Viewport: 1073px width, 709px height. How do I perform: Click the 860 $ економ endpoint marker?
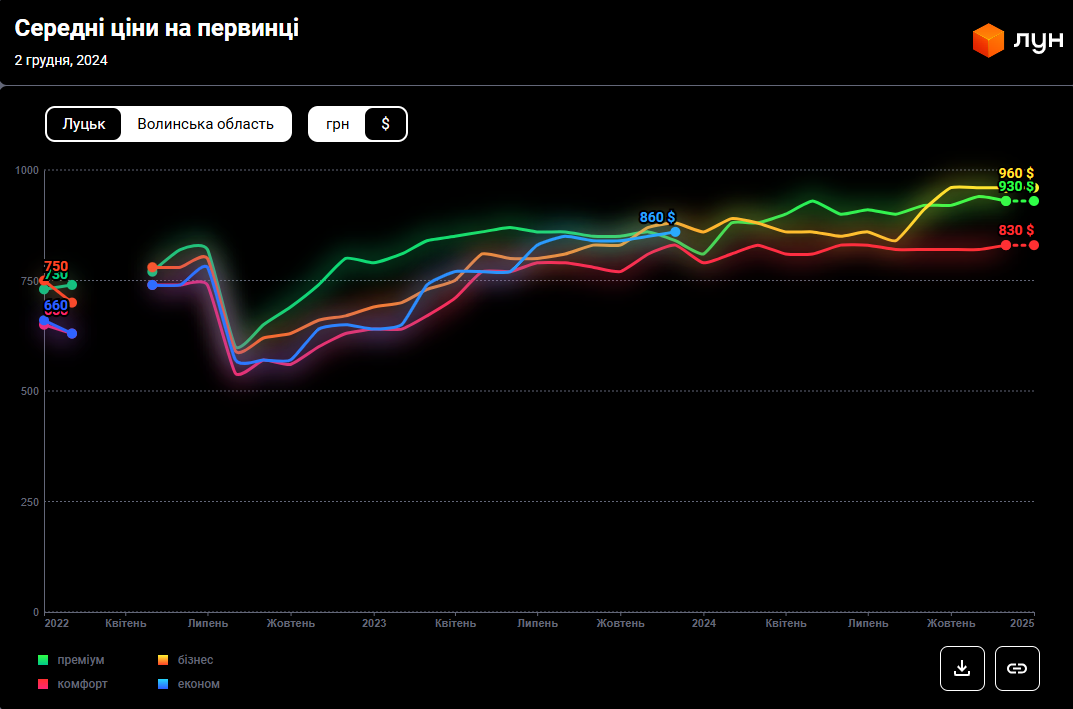click(675, 232)
